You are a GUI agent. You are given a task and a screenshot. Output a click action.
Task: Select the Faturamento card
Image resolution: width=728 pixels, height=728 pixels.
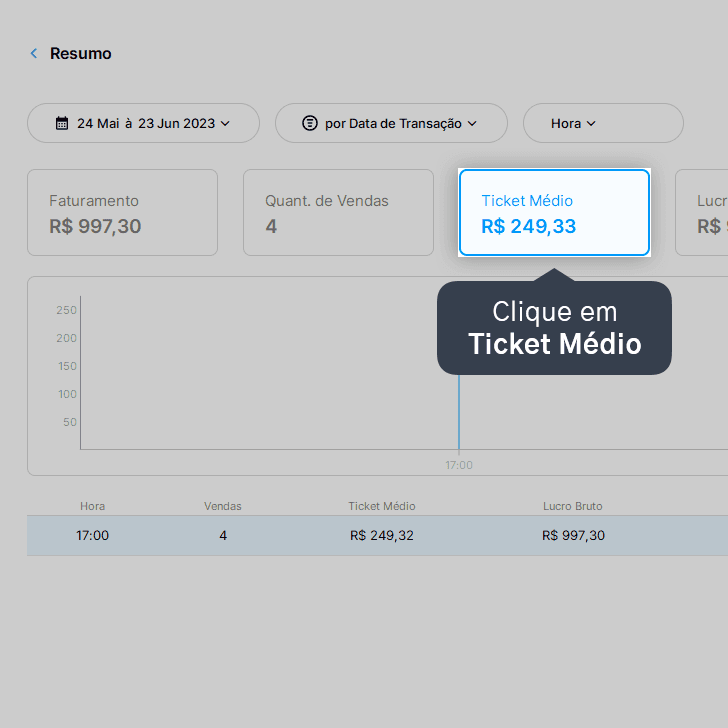point(123,213)
